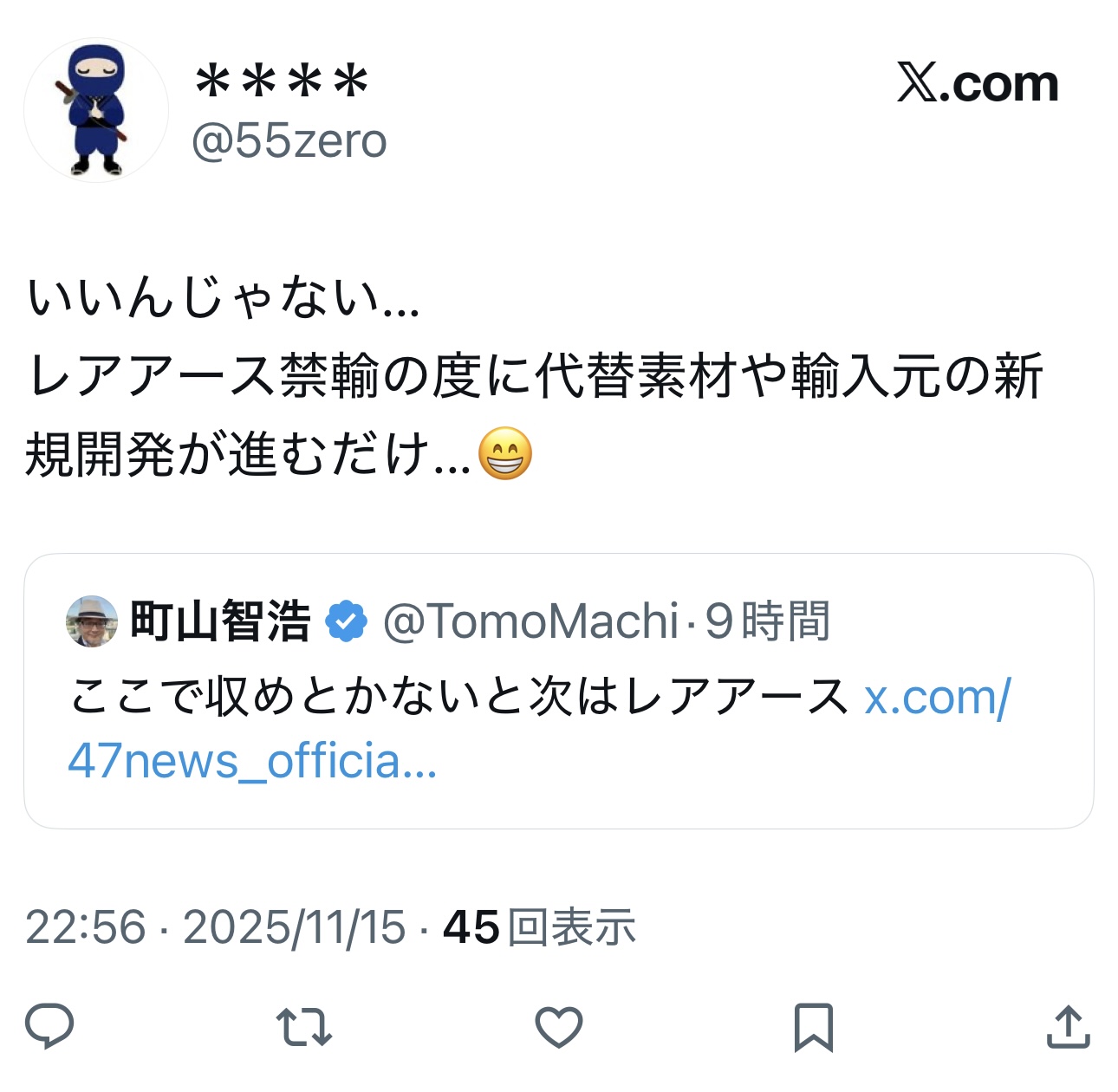This screenshot has height=1092, width=1118.
Task: Open 町山智浩's small profile picture
Action: pos(92,621)
